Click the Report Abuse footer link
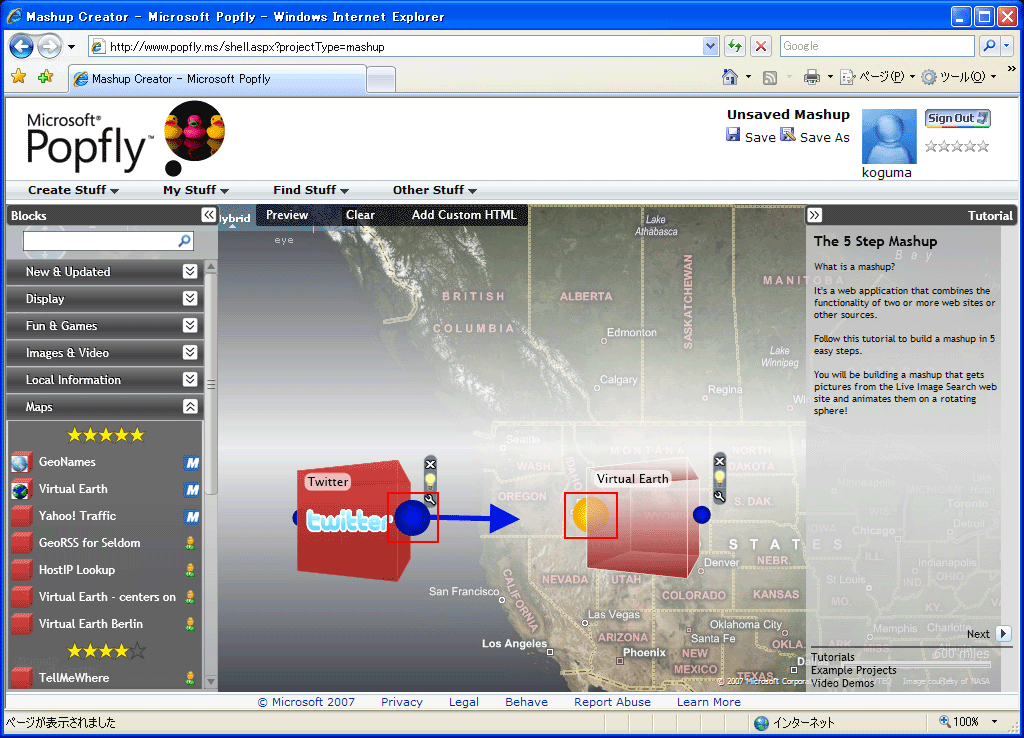Screen dimensions: 1024x738 613,702
